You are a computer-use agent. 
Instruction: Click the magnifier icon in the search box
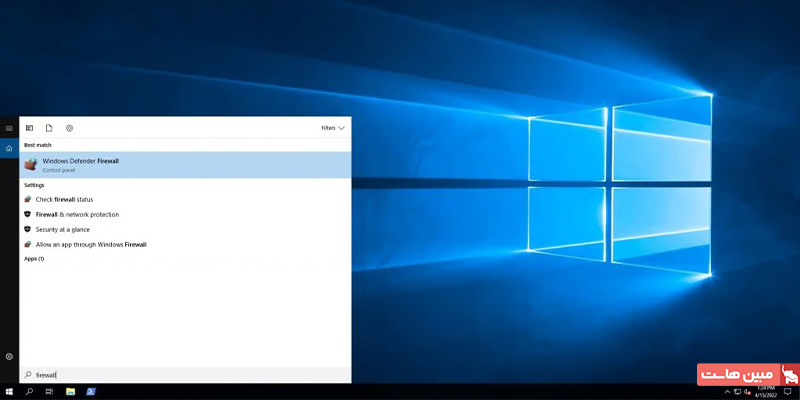[28, 375]
